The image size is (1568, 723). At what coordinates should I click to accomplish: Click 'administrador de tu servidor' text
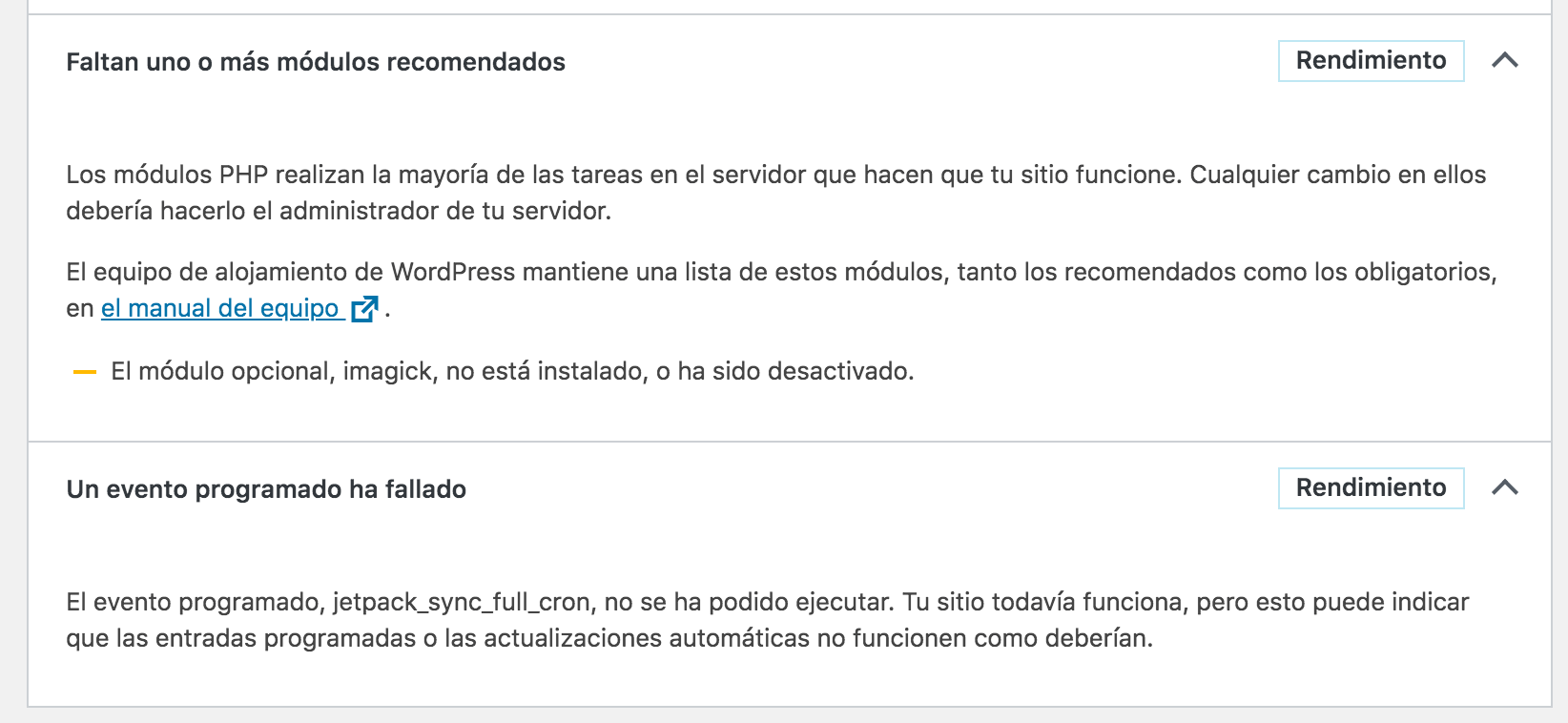click(x=443, y=211)
